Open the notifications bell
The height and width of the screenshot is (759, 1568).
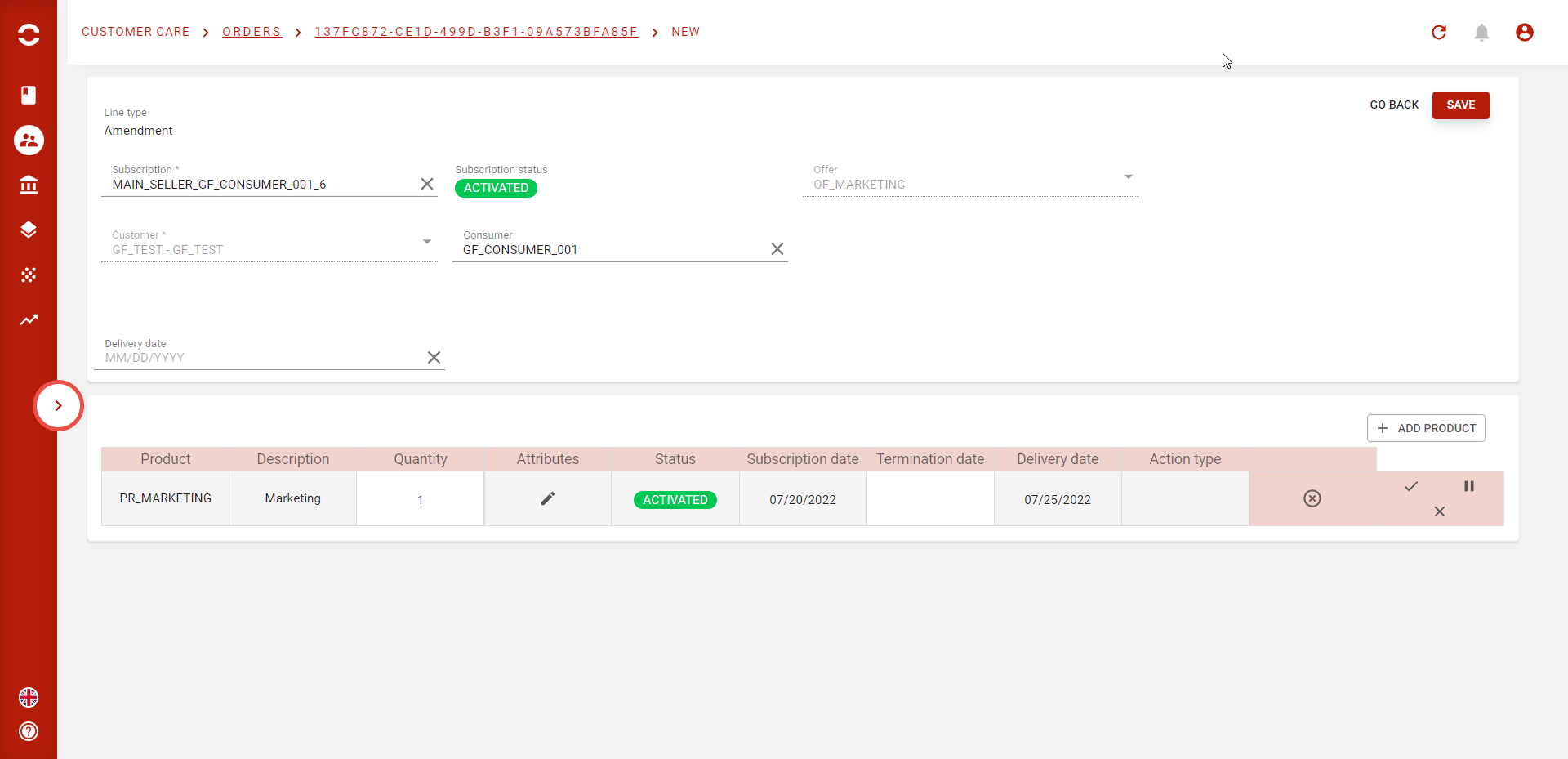pyautogui.click(x=1481, y=33)
